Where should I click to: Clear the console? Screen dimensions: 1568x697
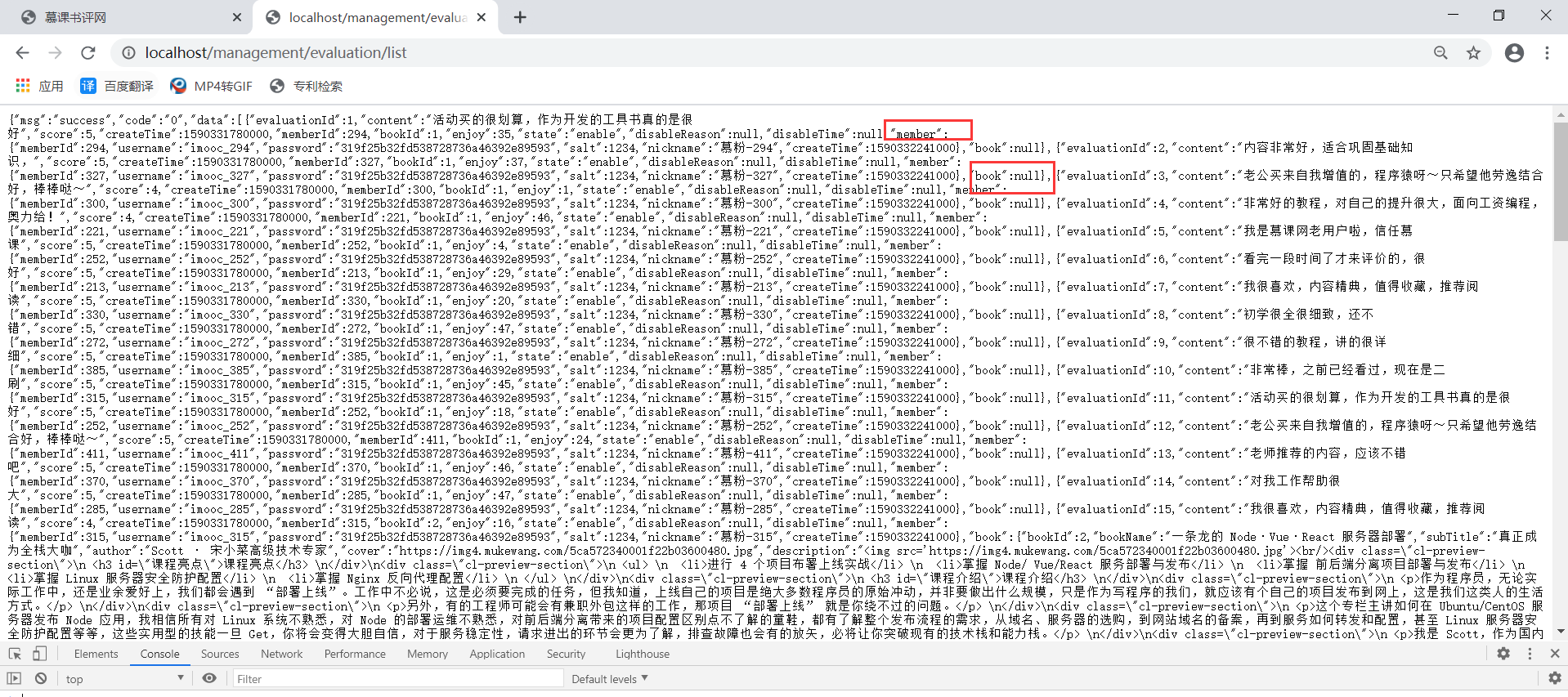coord(41,678)
